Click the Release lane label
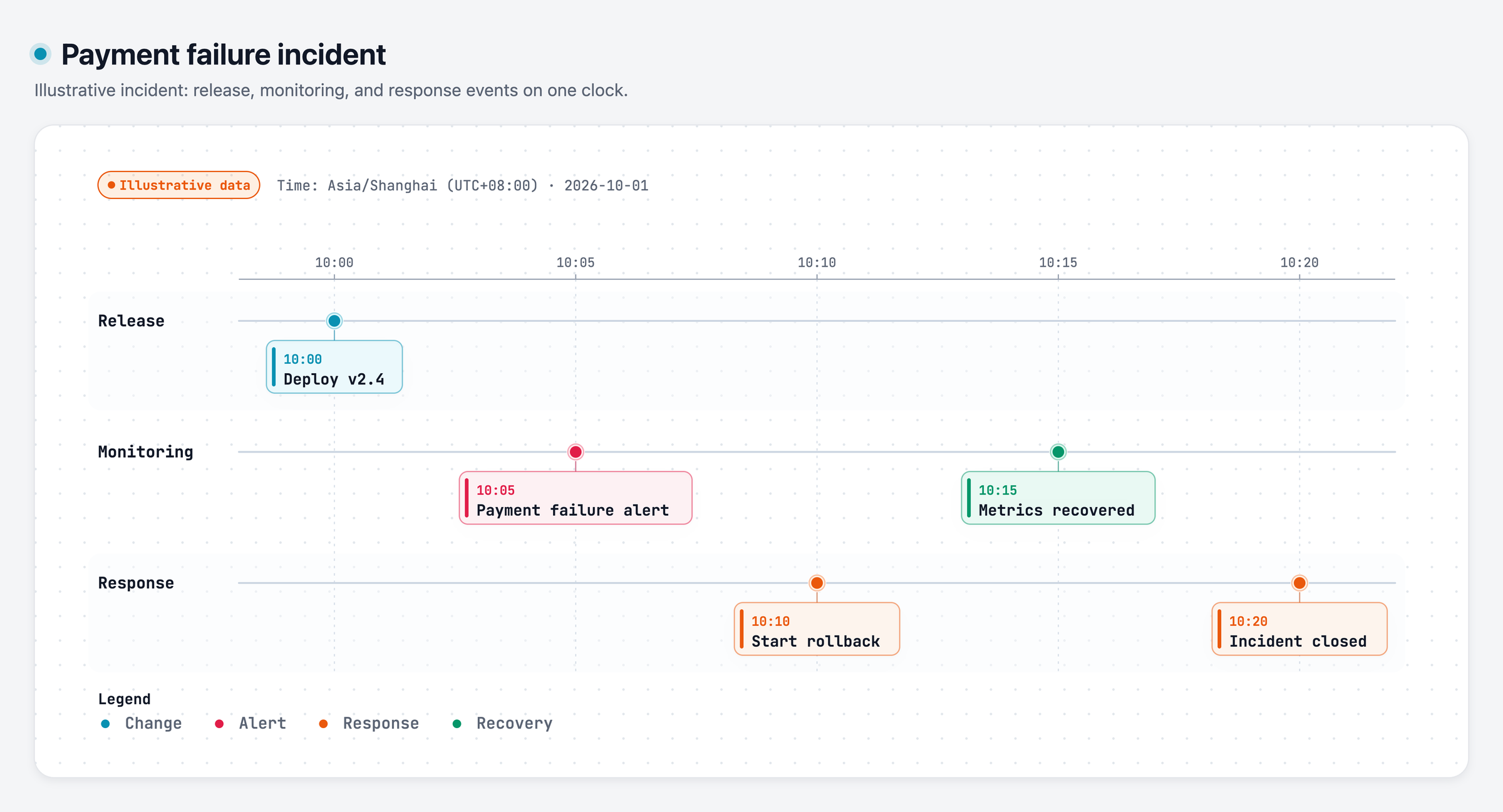This screenshot has width=1503, height=812. tap(131, 321)
